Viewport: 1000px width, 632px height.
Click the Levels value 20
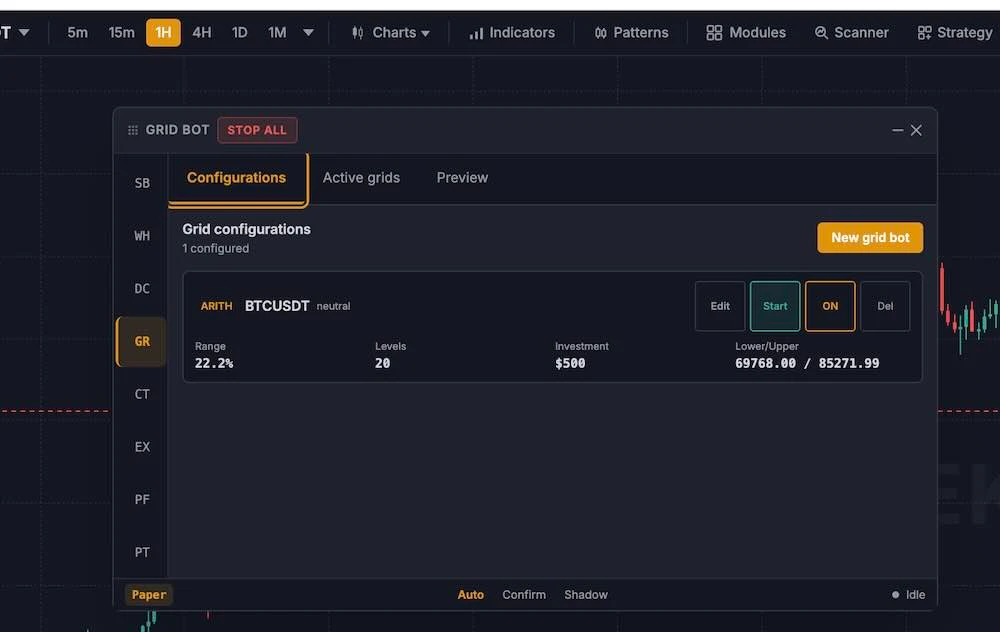pyautogui.click(x=383, y=364)
